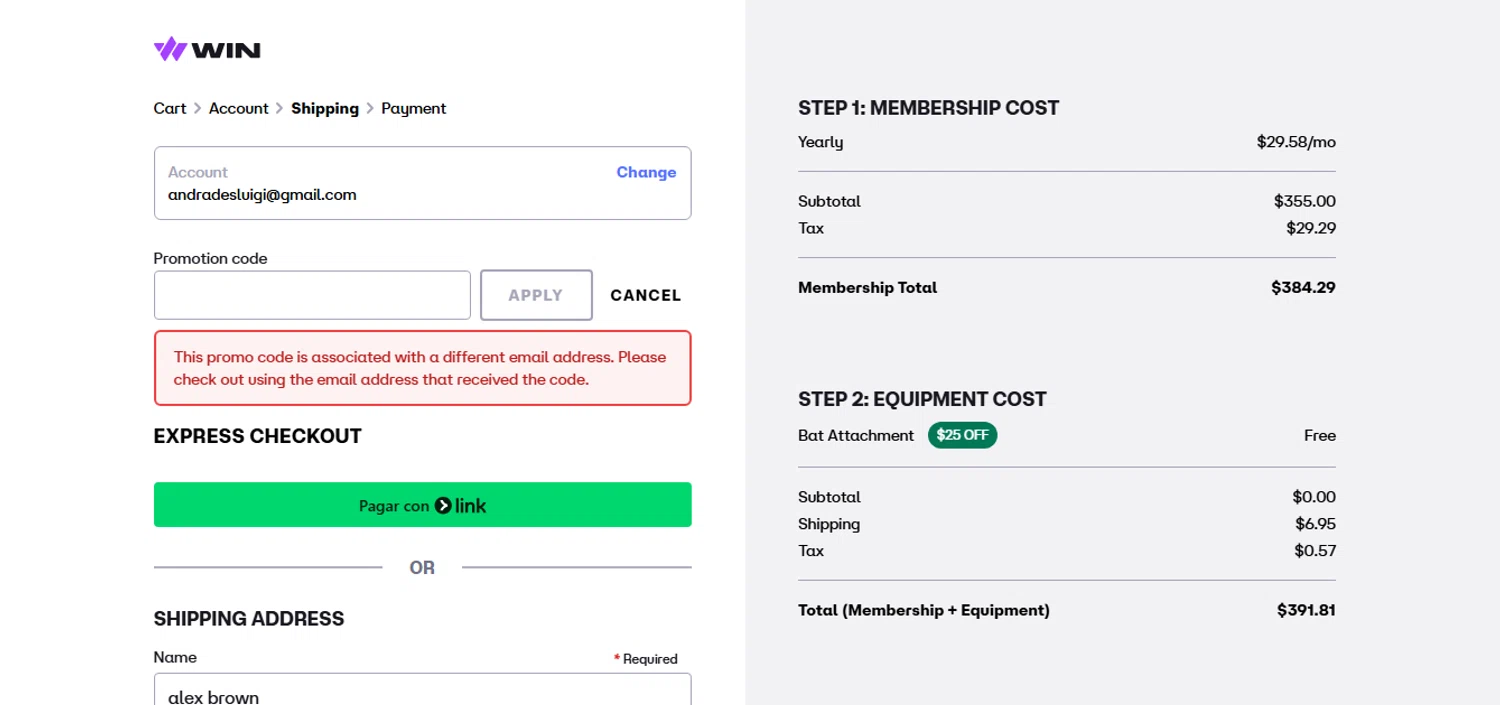
Task: Jump to the Payment breadcrumb step
Action: (x=414, y=108)
